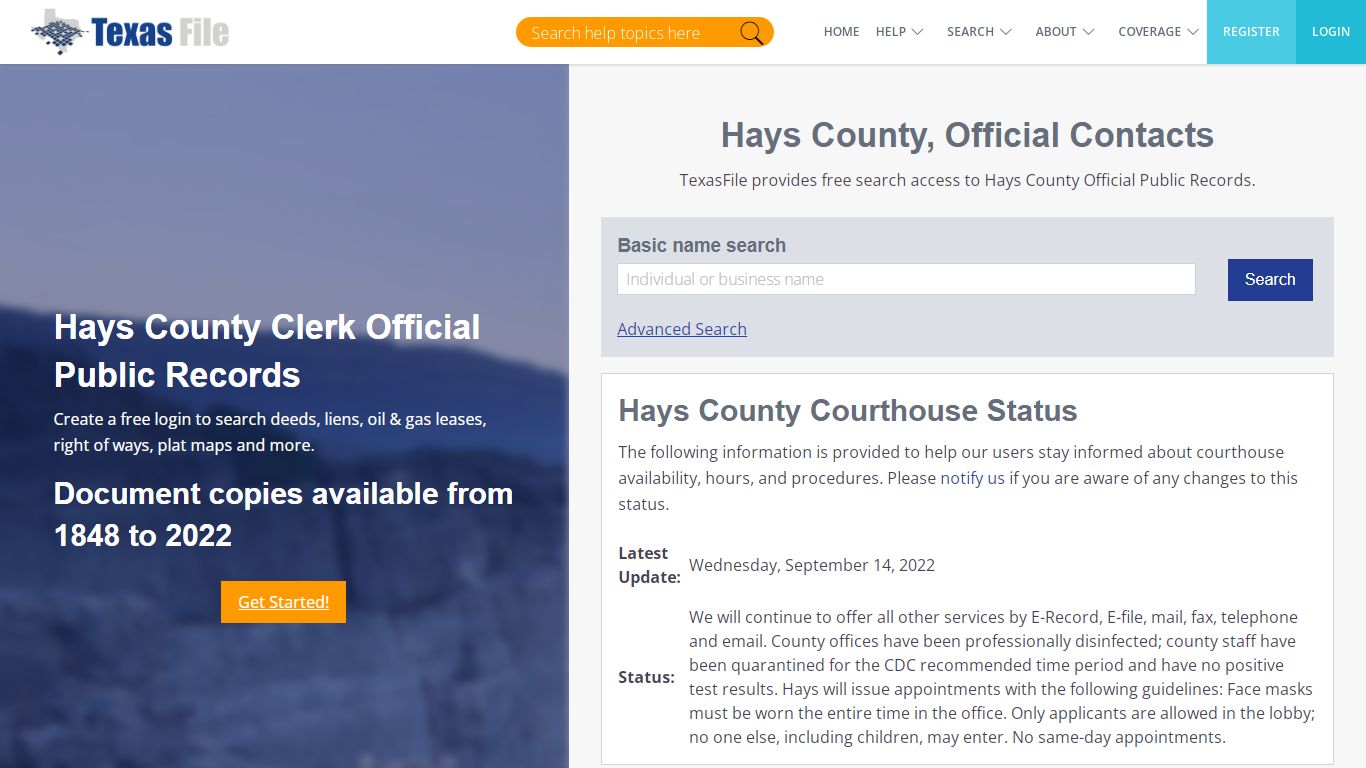This screenshot has width=1366, height=768.
Task: Go to the HOME menu item
Action: (x=841, y=32)
